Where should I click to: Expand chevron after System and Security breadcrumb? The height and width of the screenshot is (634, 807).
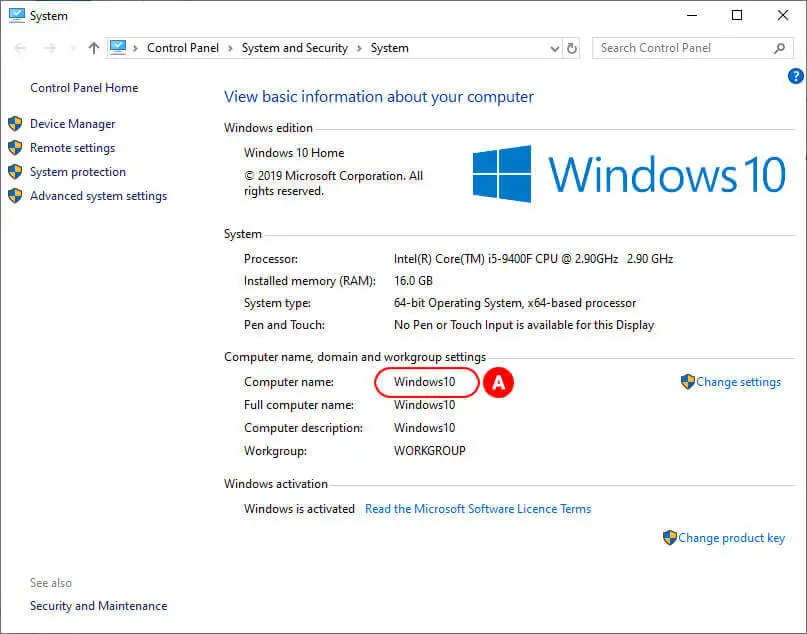click(359, 49)
